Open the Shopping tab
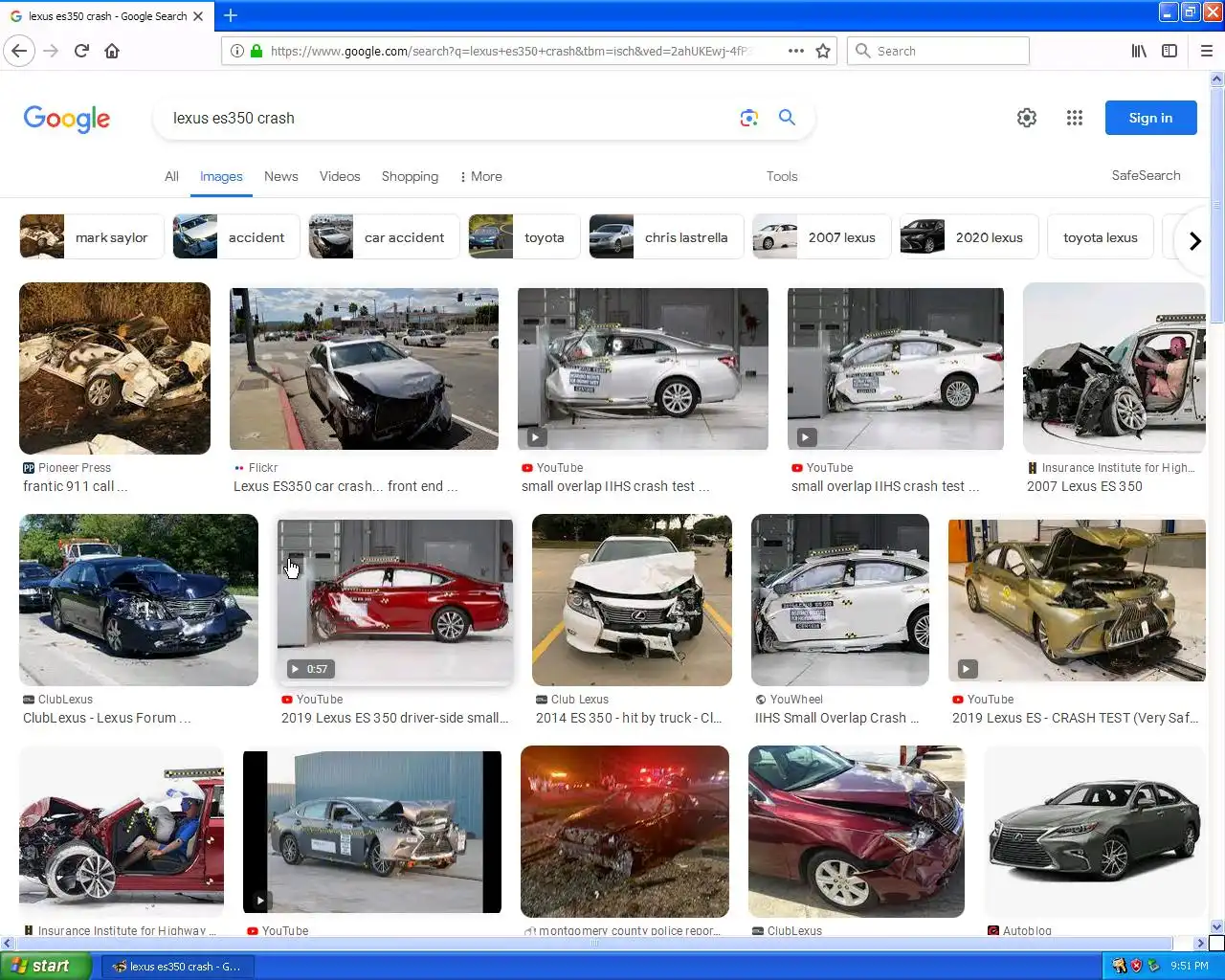 [x=410, y=176]
